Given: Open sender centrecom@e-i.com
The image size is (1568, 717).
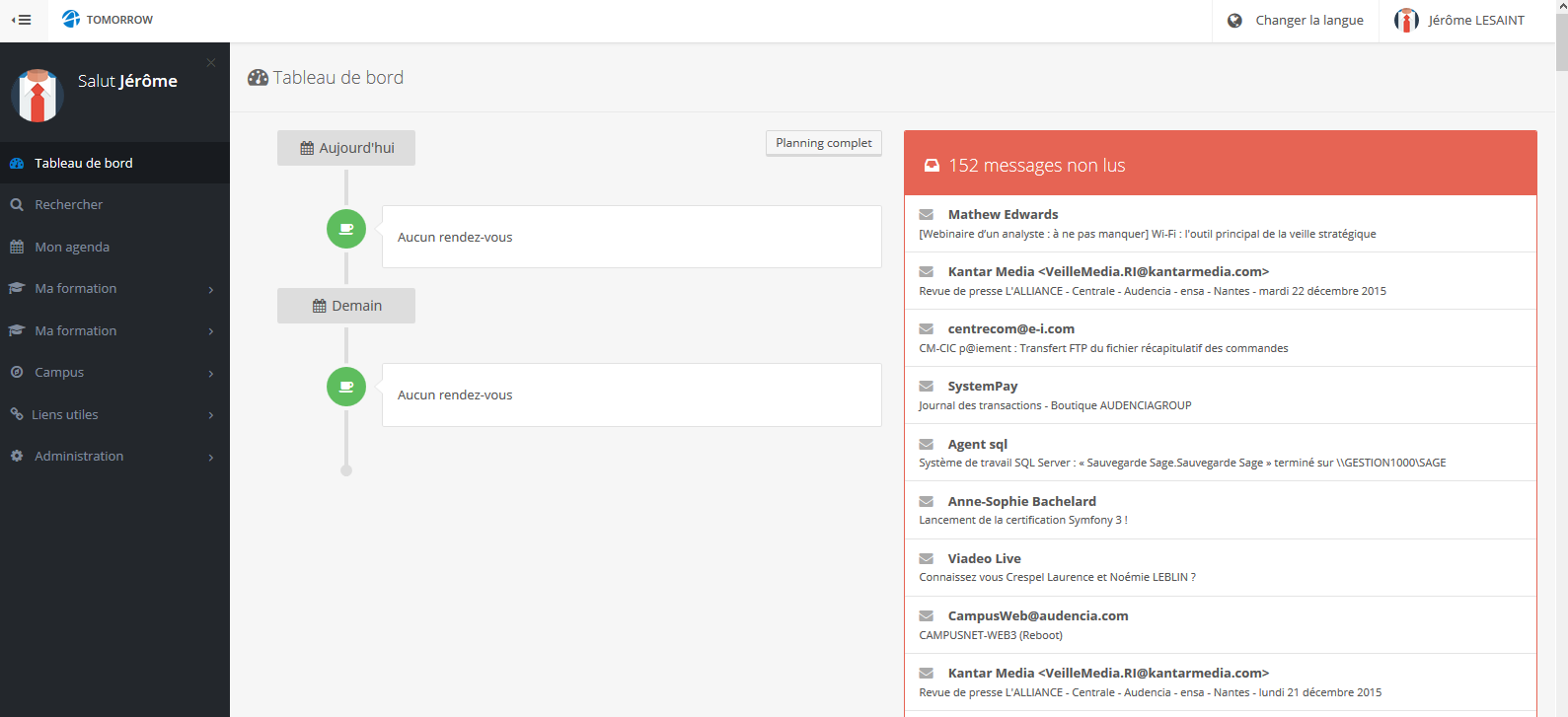Looking at the screenshot, I should click(1011, 329).
